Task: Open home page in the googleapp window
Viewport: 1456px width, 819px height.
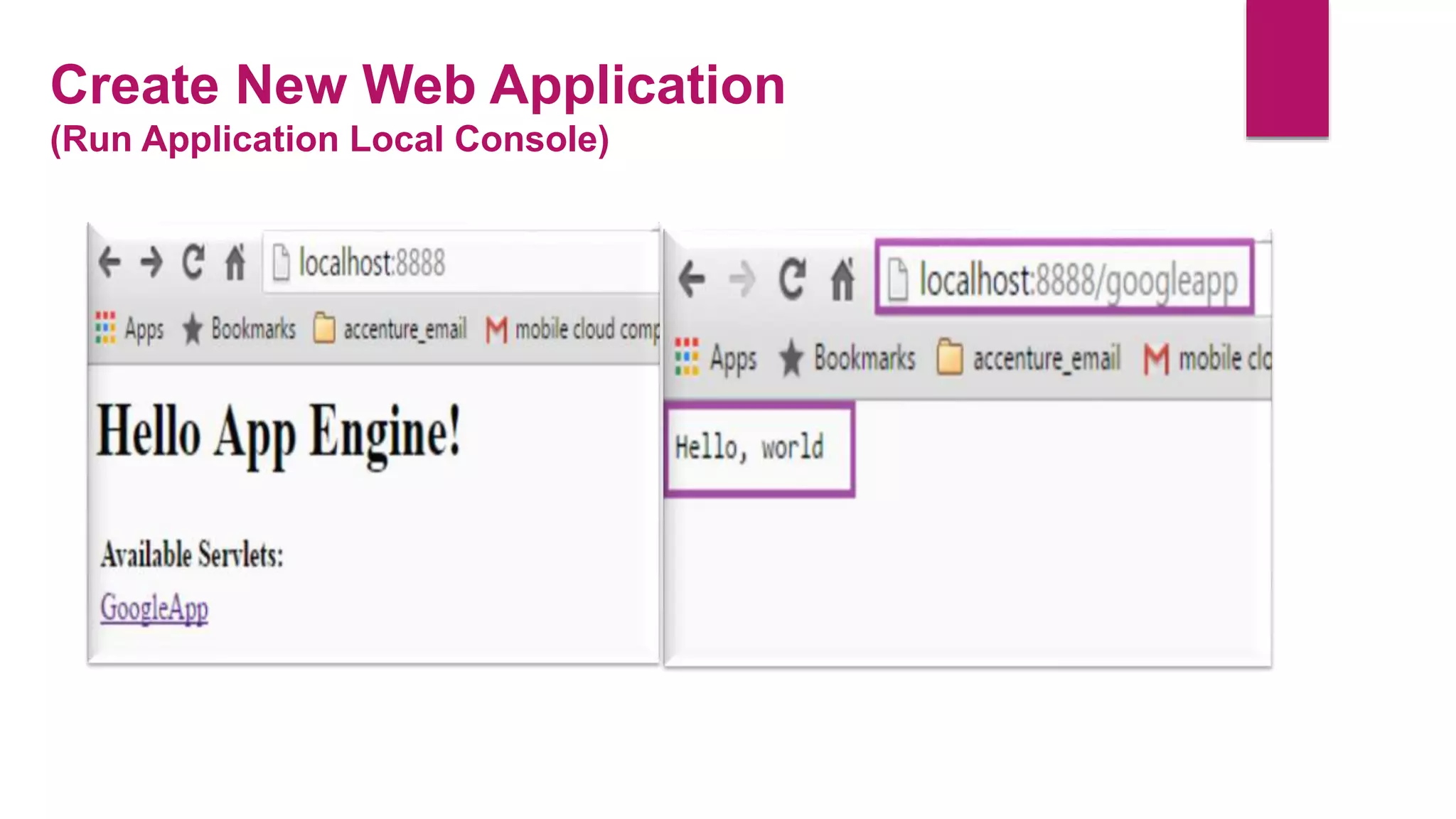Action: coord(843,279)
